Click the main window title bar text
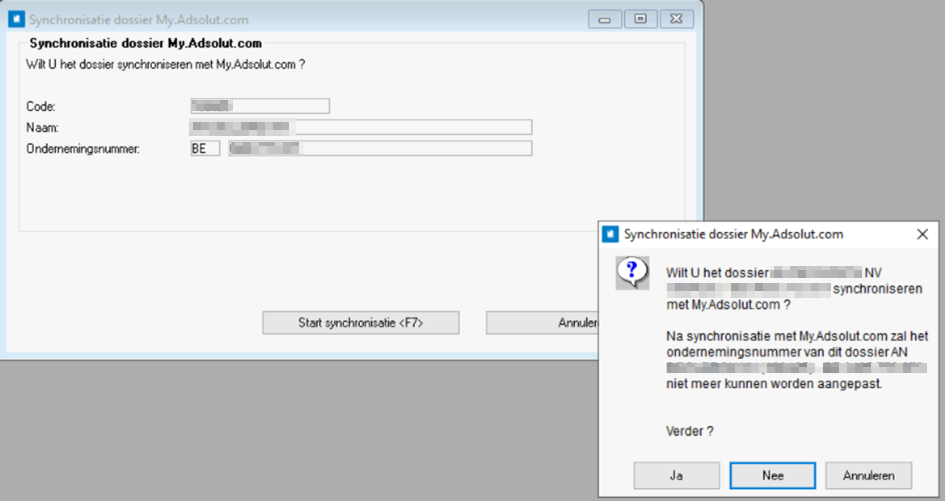Viewport: 945px width, 501px height. click(x=139, y=19)
